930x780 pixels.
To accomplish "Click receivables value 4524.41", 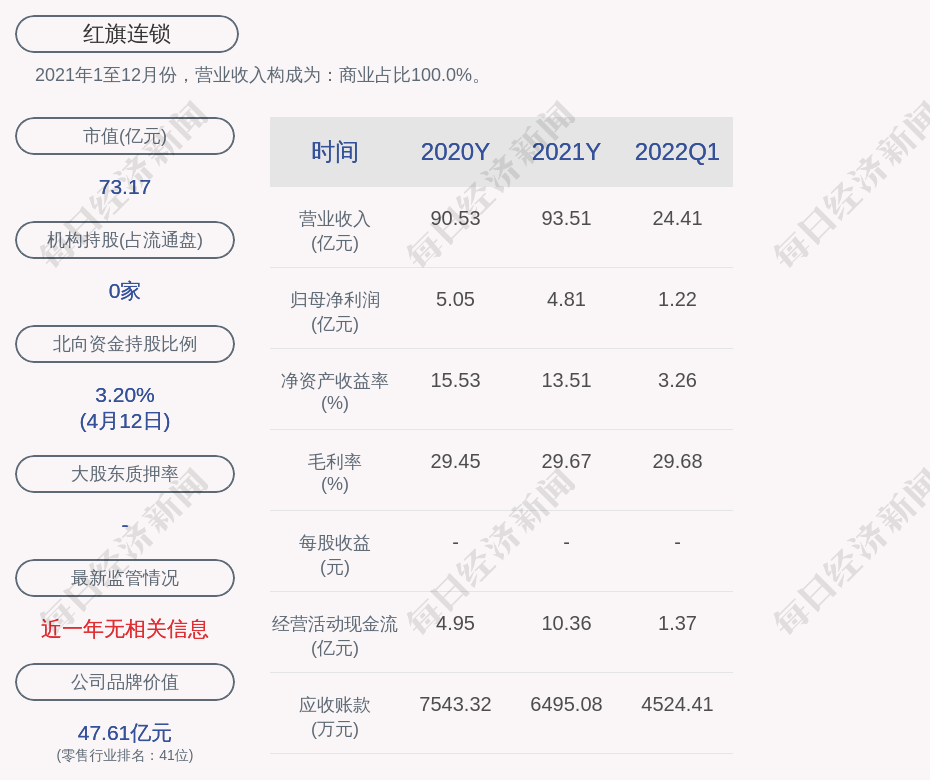I will 677,705.
